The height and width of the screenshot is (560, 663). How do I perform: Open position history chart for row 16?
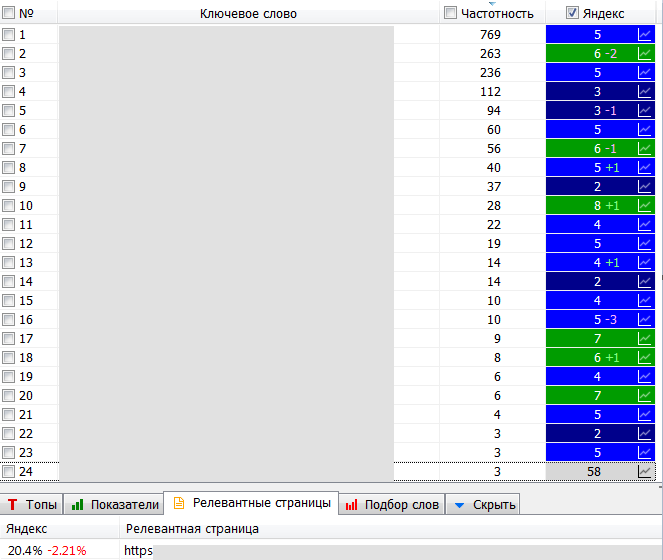point(644,320)
